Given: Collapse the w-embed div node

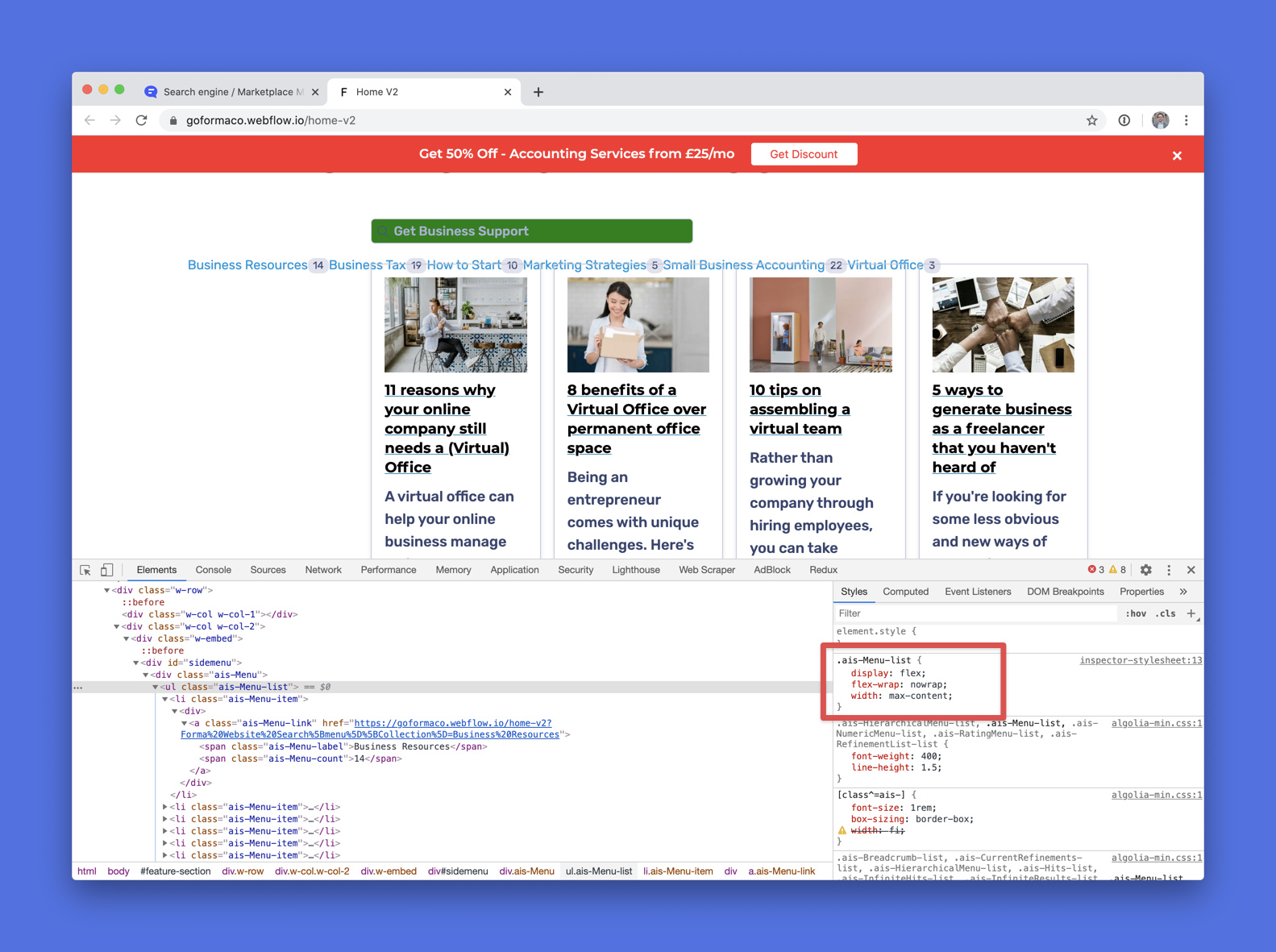Looking at the screenshot, I should (126, 638).
